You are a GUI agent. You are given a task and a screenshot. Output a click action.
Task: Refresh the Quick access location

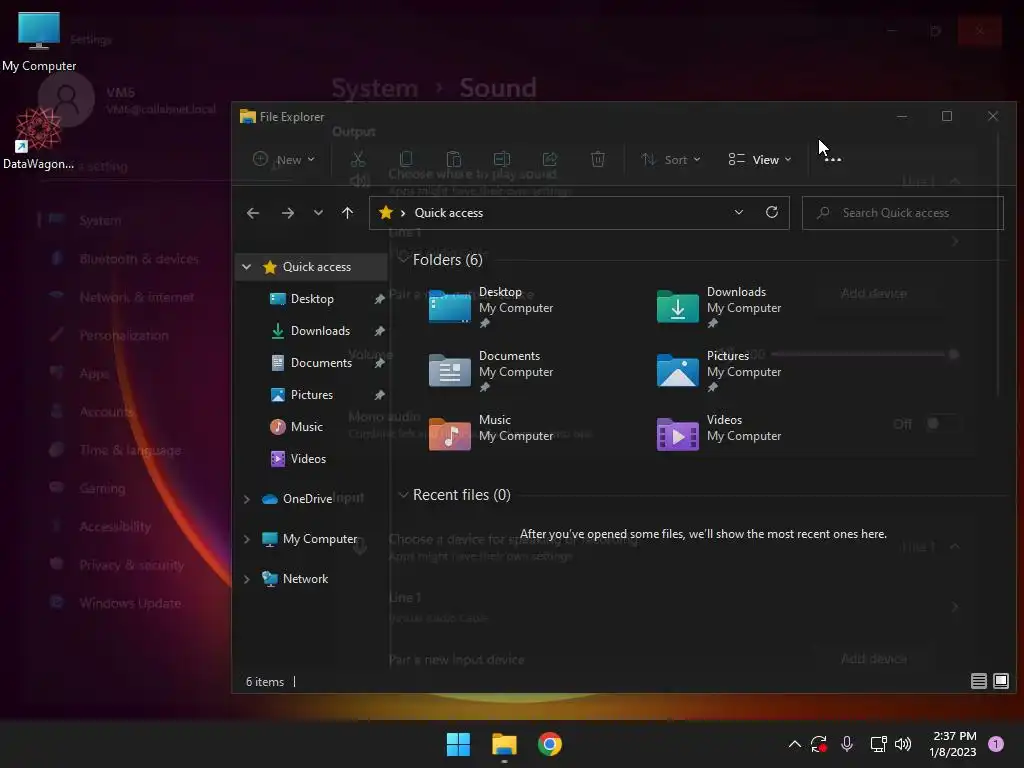772,212
